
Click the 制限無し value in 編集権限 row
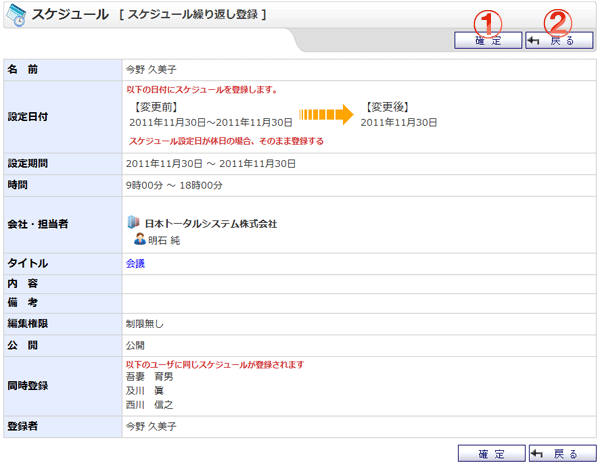[145, 324]
